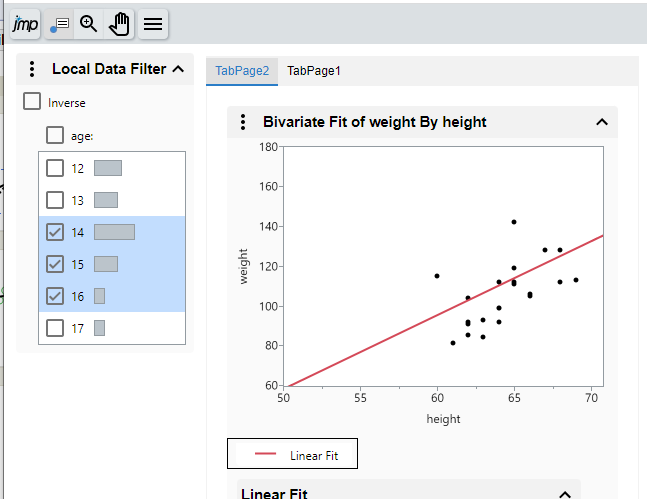Screen dimensions: 647x499
Task: Collapse the Local Data Filter panel
Action: [178, 69]
